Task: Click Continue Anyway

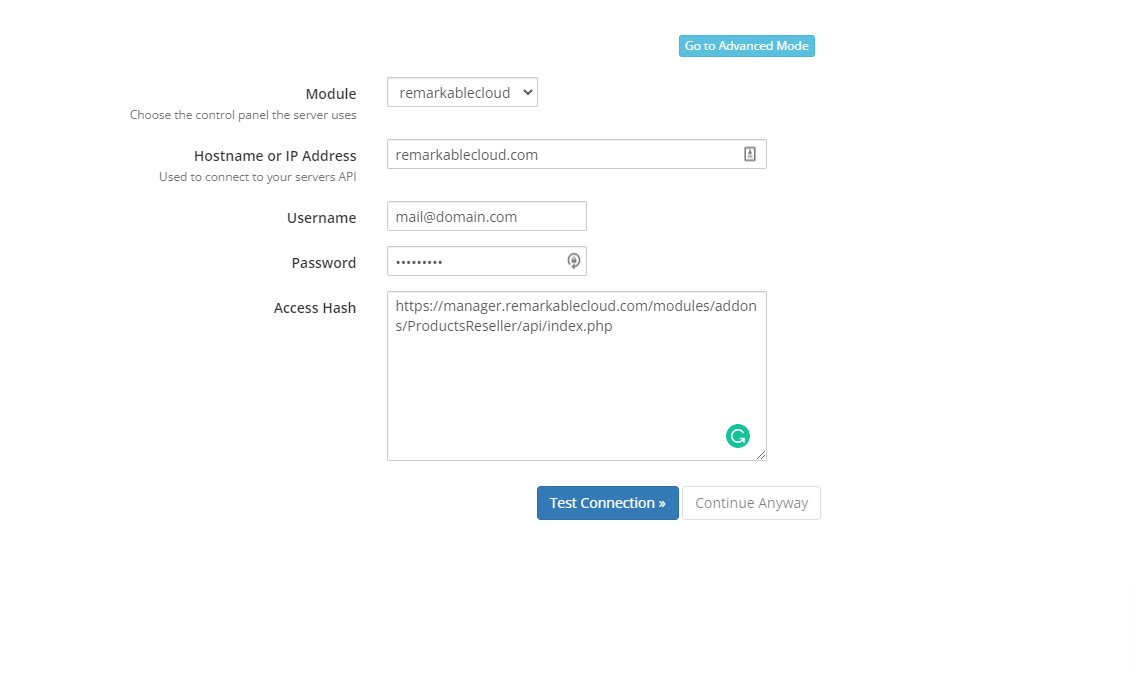Action: point(751,502)
